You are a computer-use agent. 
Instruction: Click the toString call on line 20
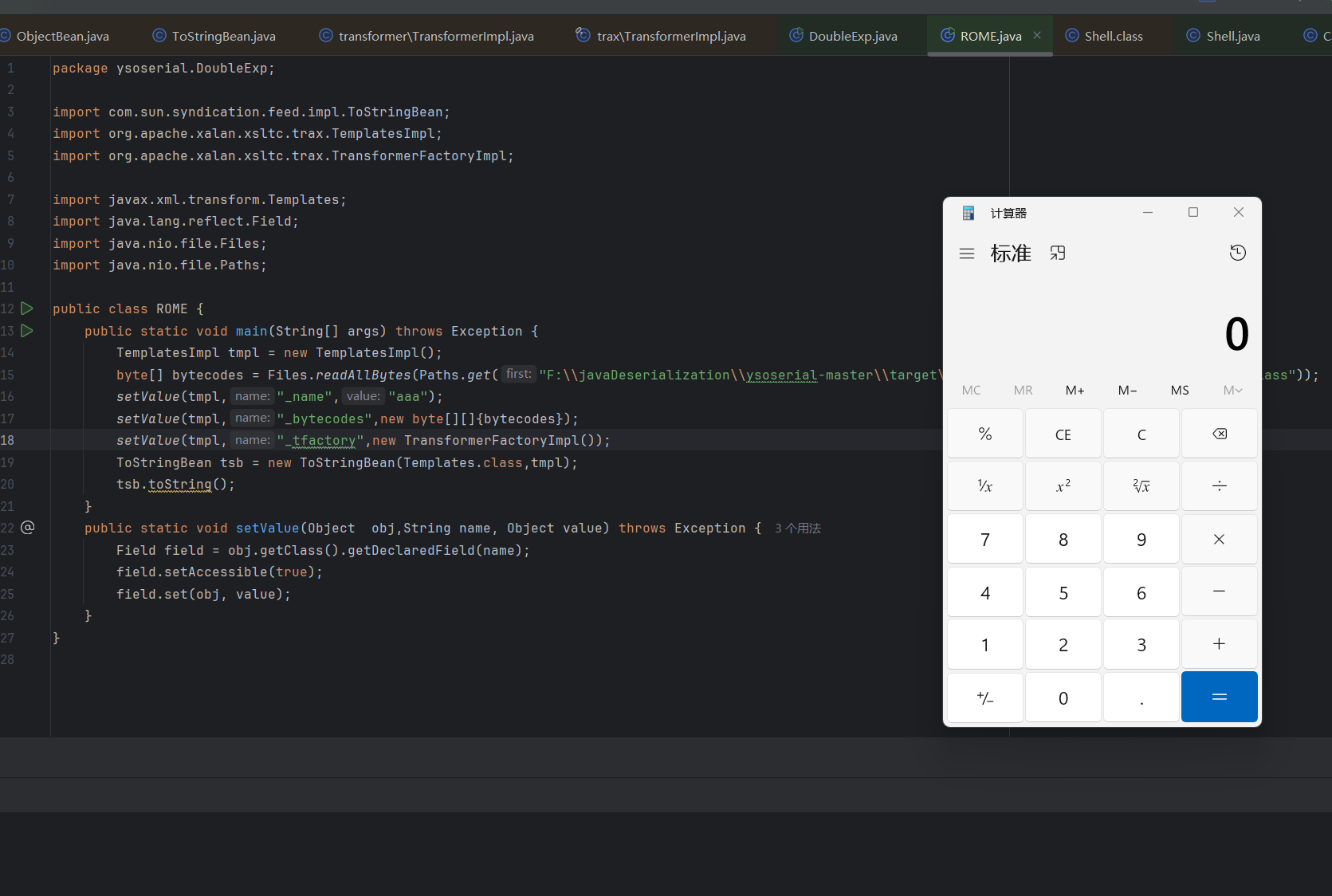coord(180,484)
